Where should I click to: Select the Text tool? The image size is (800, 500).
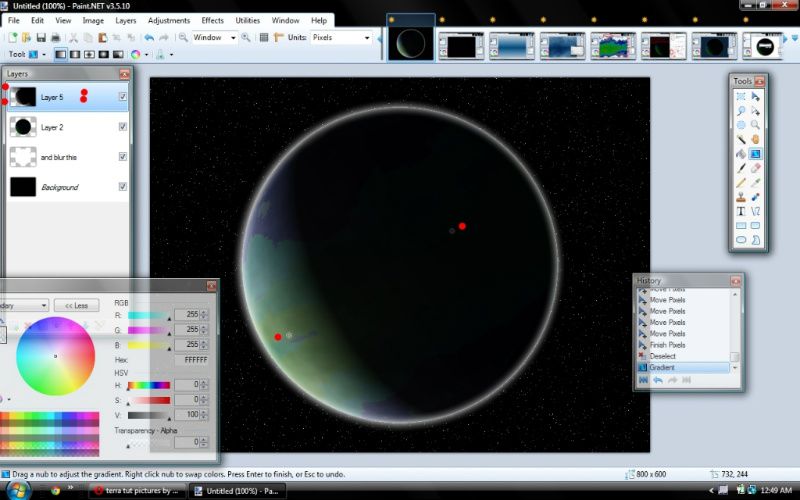tap(741, 211)
